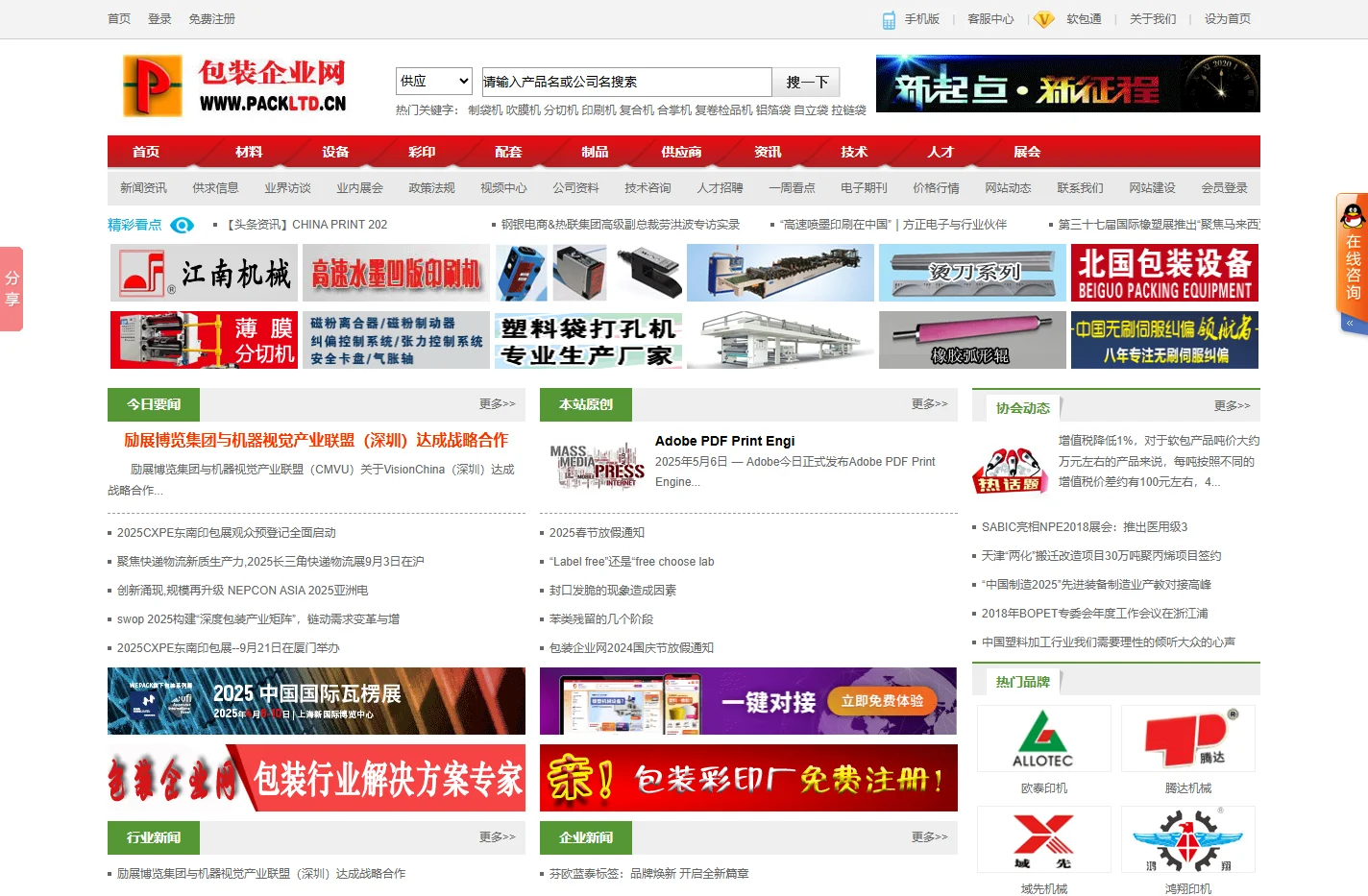Click the 鸿翔 brand logo
1368x896 pixels.
1188,839
